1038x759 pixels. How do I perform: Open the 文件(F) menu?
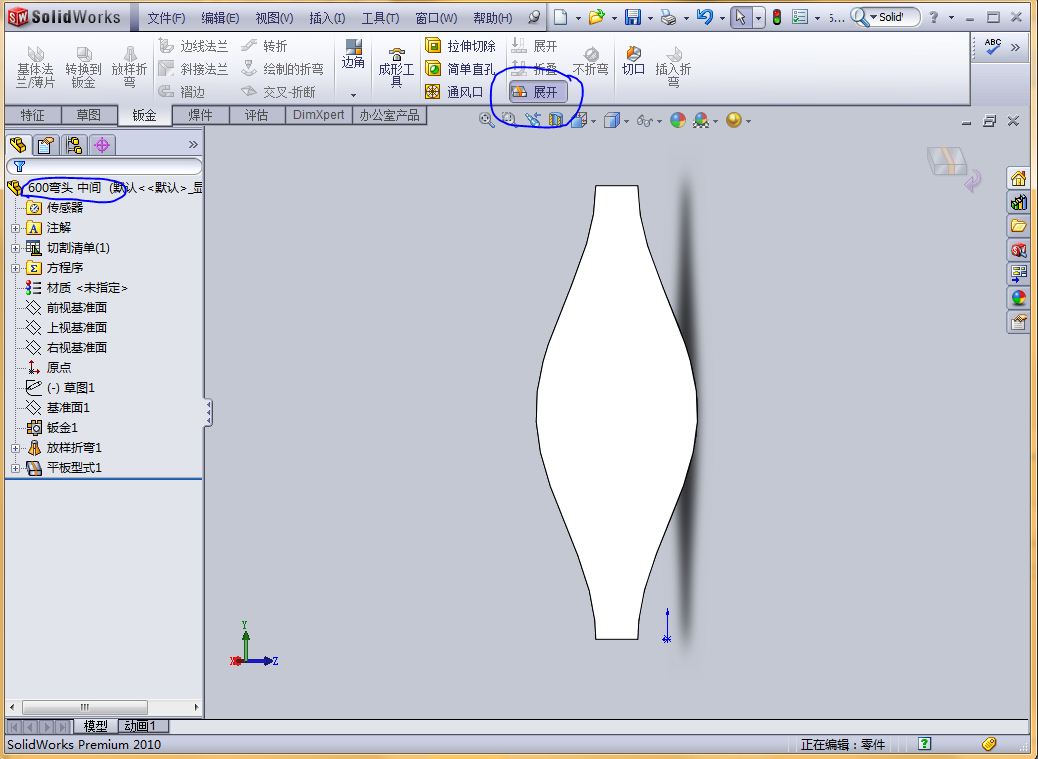(x=165, y=18)
